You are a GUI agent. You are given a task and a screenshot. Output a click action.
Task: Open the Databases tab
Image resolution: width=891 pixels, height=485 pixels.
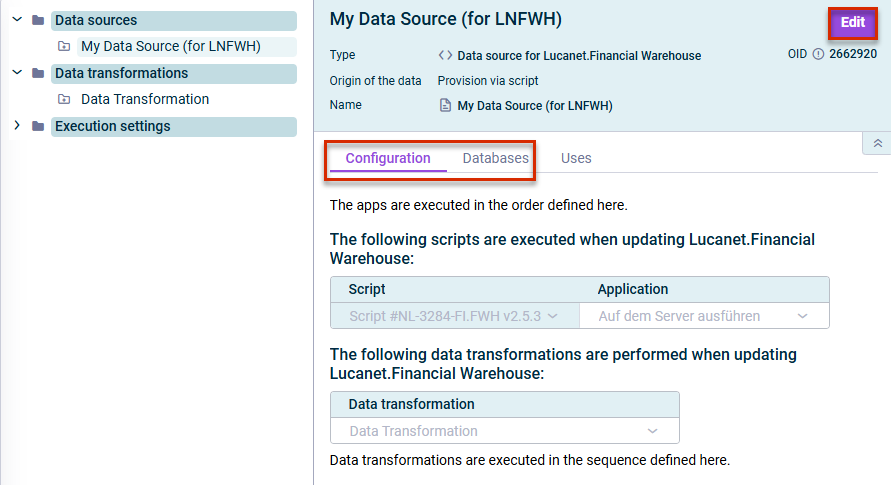(x=496, y=158)
